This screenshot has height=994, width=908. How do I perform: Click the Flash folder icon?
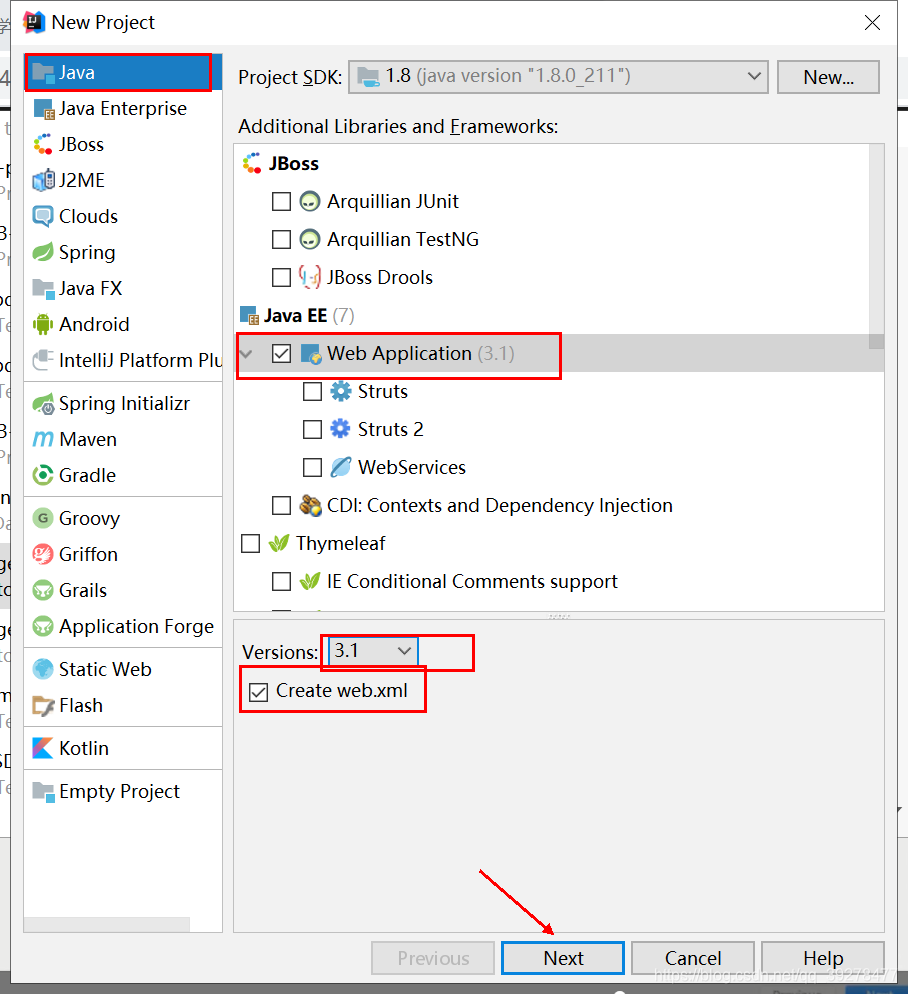click(x=43, y=706)
